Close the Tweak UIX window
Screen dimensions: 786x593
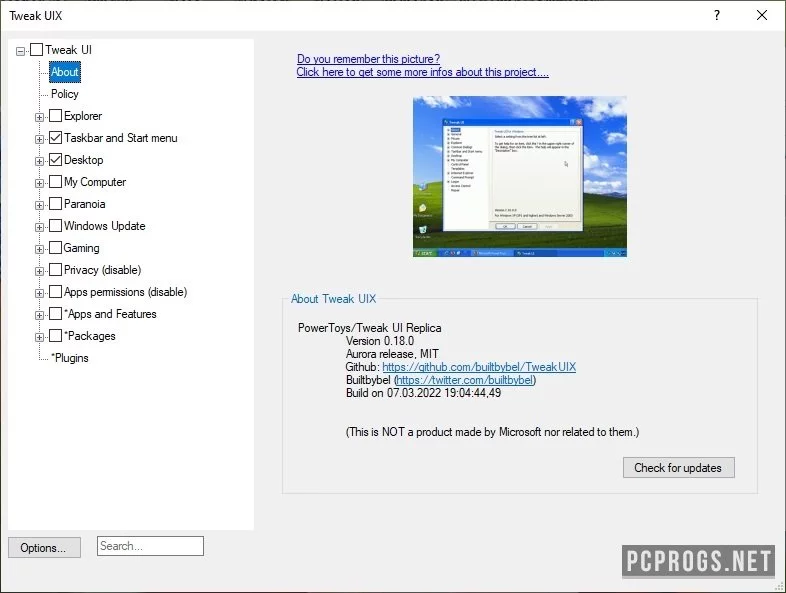(x=762, y=15)
